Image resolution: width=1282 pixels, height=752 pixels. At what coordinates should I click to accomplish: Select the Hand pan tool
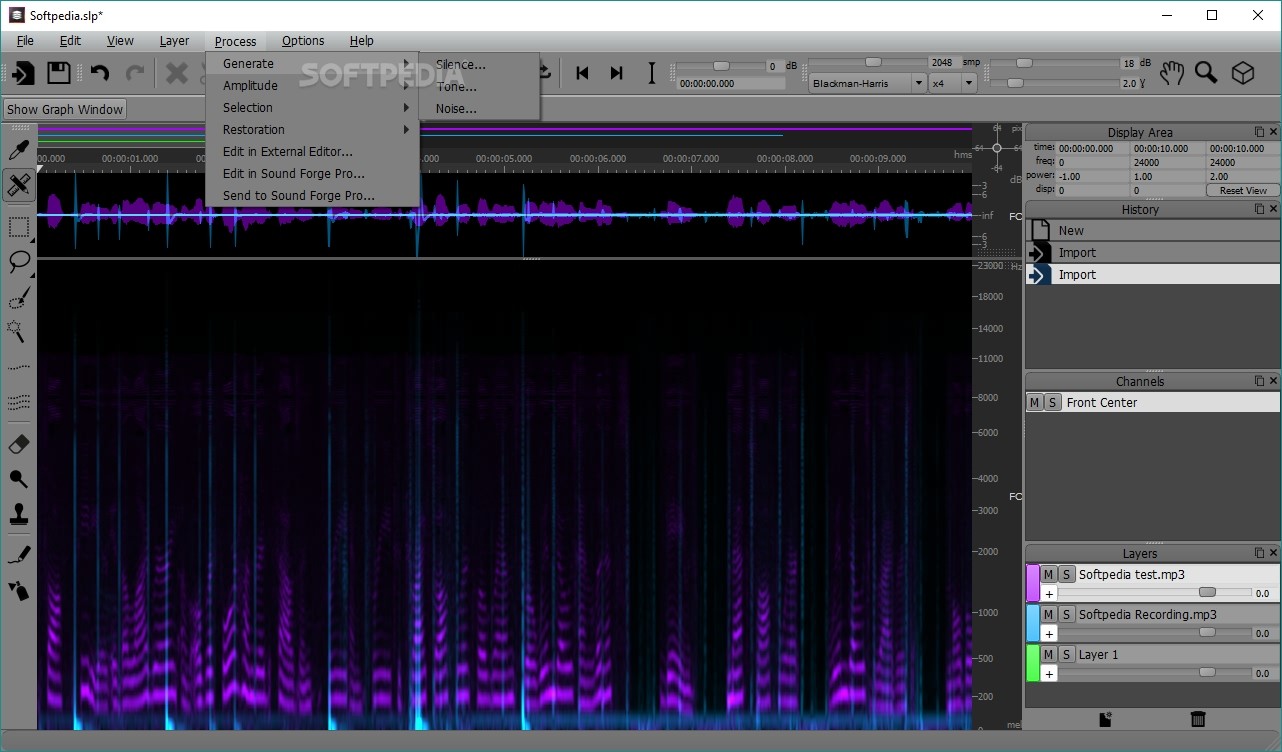coord(1171,73)
